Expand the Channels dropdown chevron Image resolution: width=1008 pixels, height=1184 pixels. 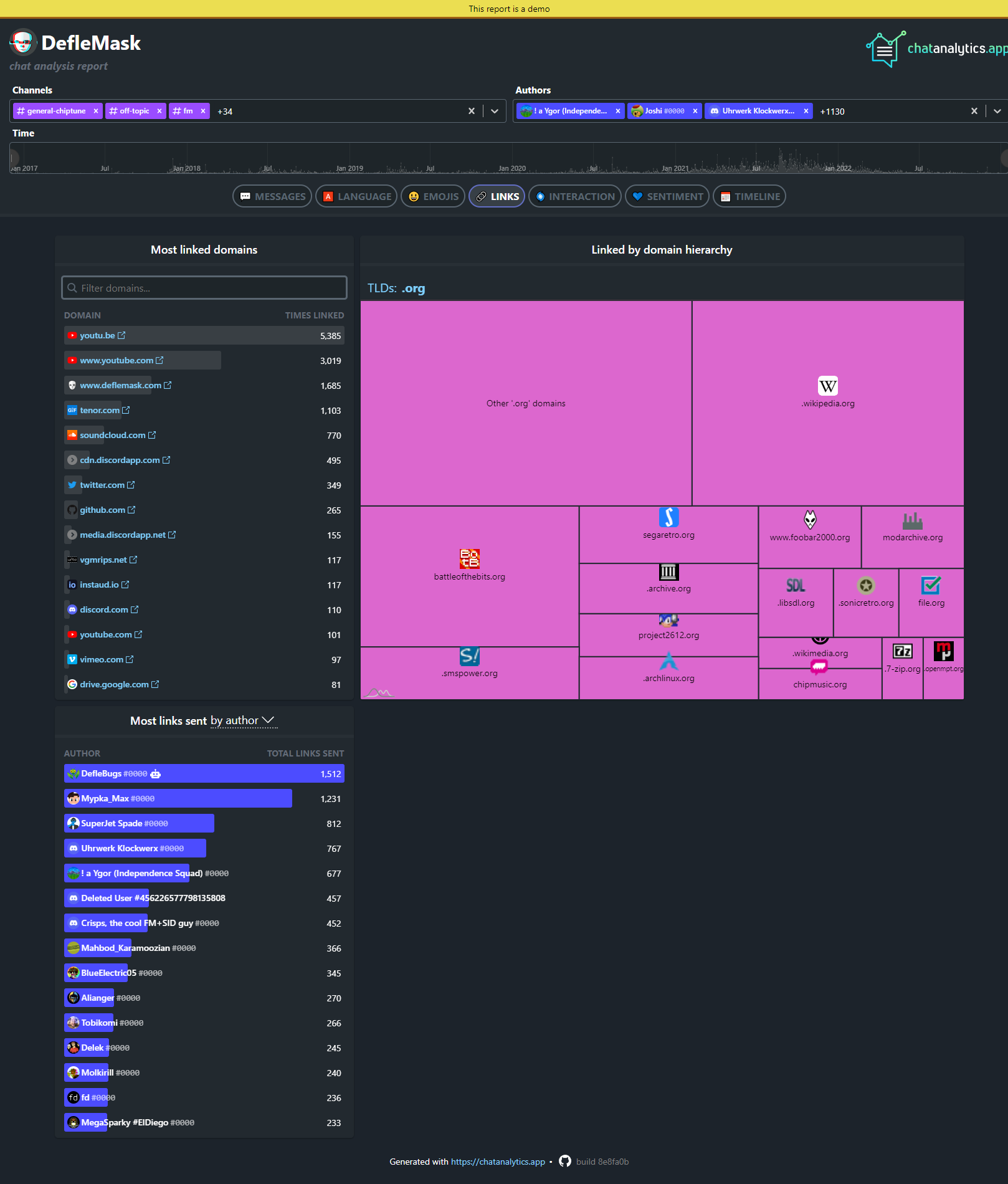pyautogui.click(x=495, y=111)
